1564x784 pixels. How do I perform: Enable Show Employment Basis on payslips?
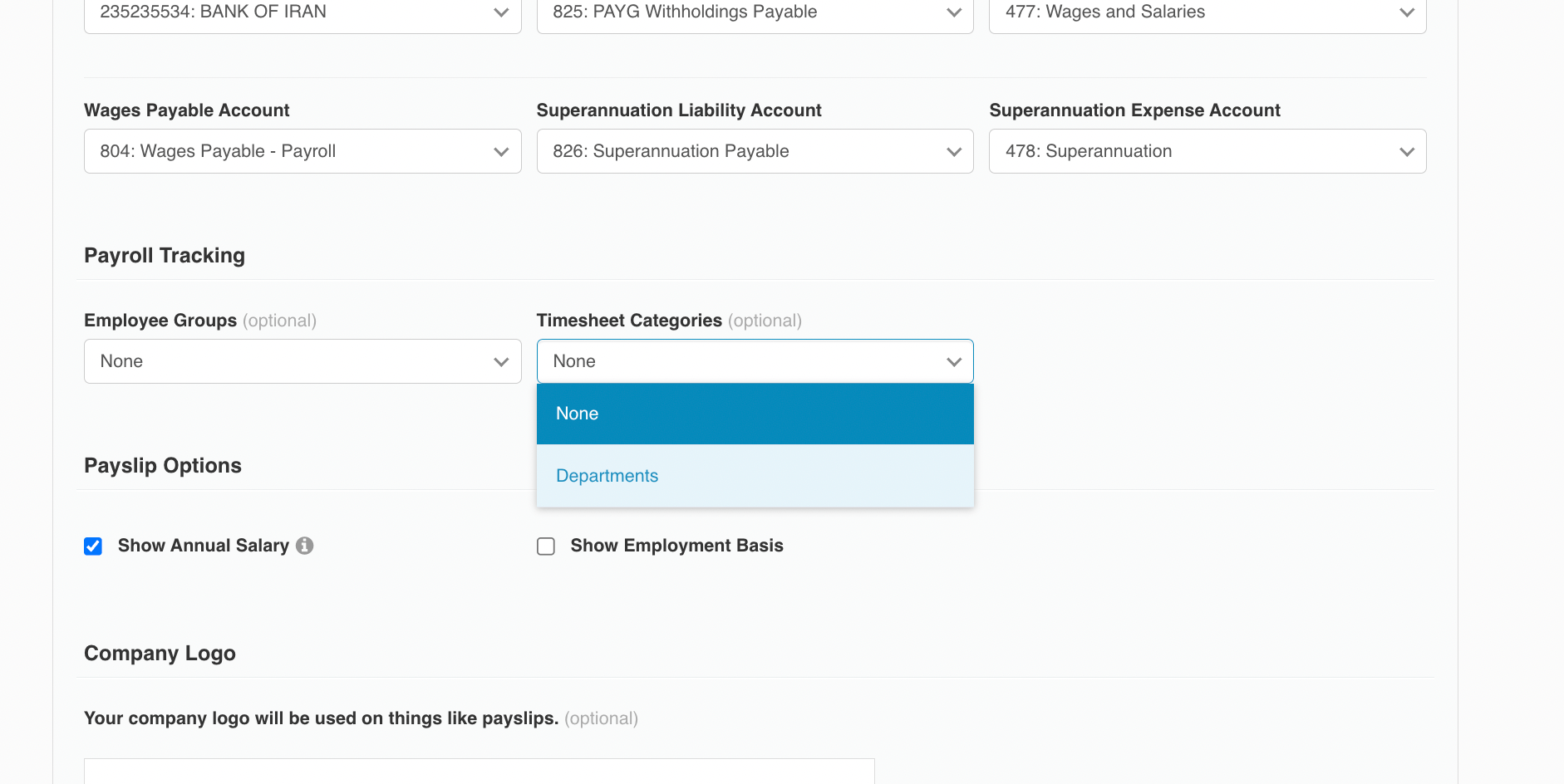(546, 546)
